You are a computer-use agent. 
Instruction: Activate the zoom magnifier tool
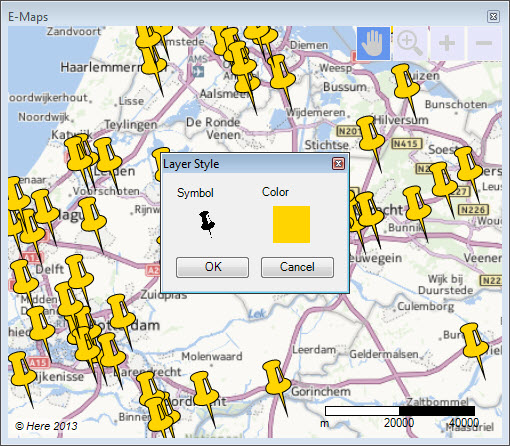(x=410, y=44)
